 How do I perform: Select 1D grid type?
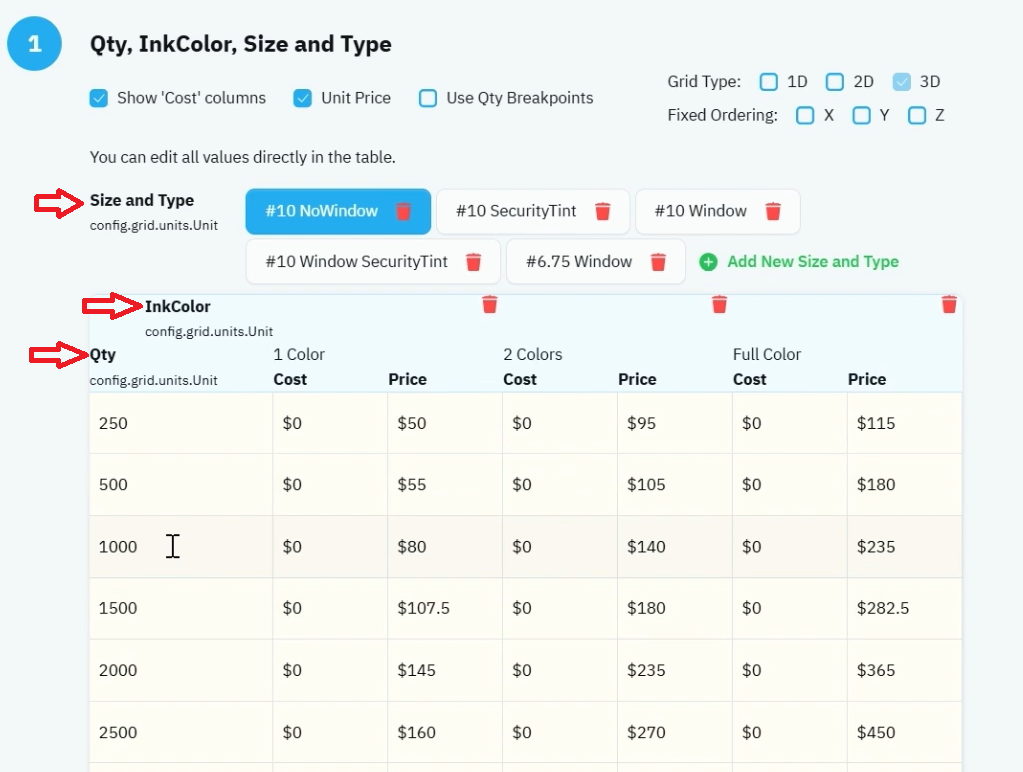click(769, 82)
